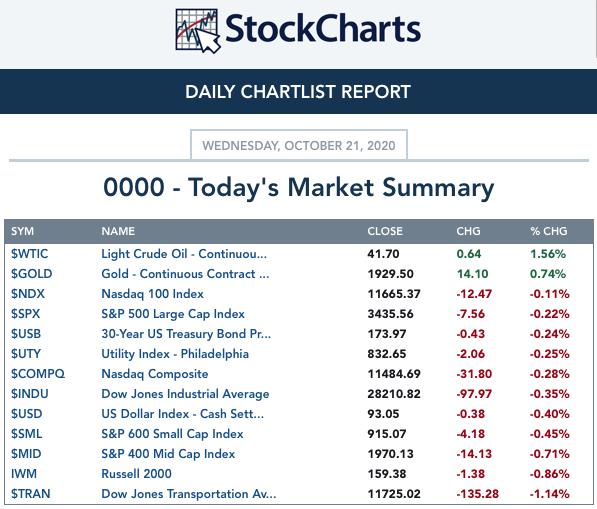This screenshot has height=509, width=597.
Task: Click the SYM column header
Action: (22, 231)
